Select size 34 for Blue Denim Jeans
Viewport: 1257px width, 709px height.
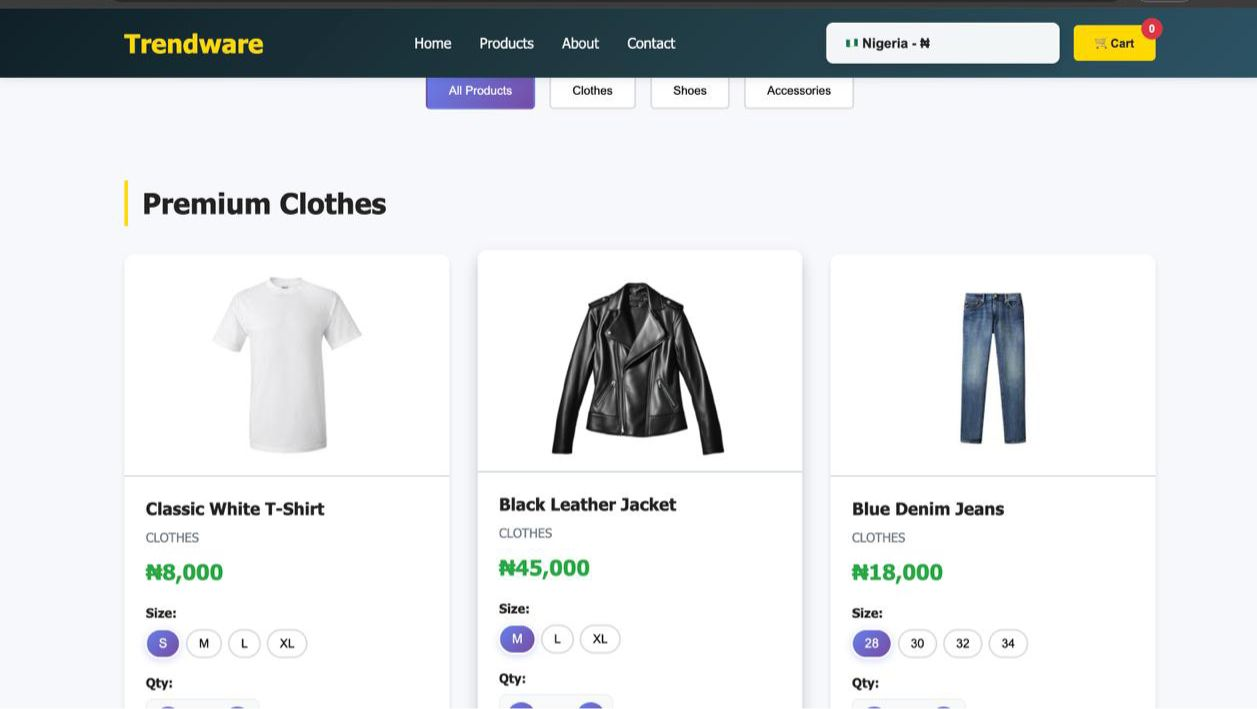(x=1007, y=643)
